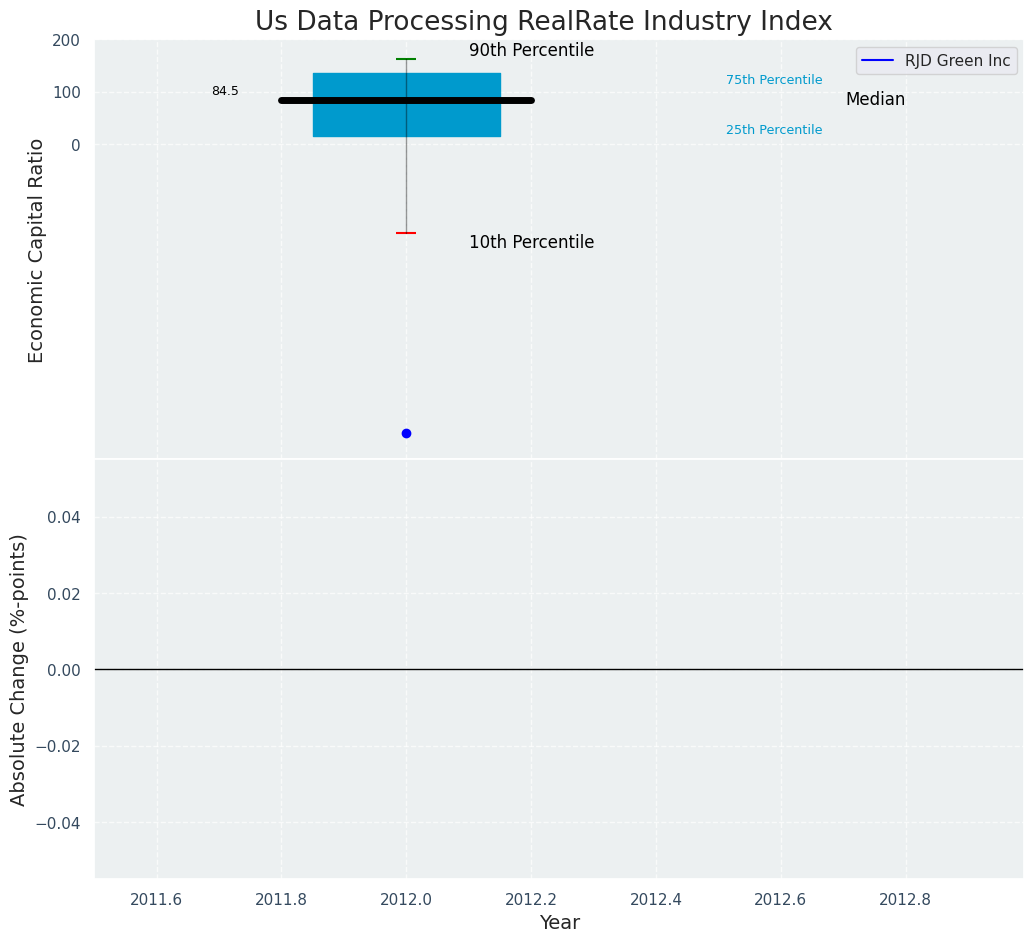Click the 10th Percentile annotation text
Image resolution: width=1034 pixels, height=942 pixels.
[531, 242]
